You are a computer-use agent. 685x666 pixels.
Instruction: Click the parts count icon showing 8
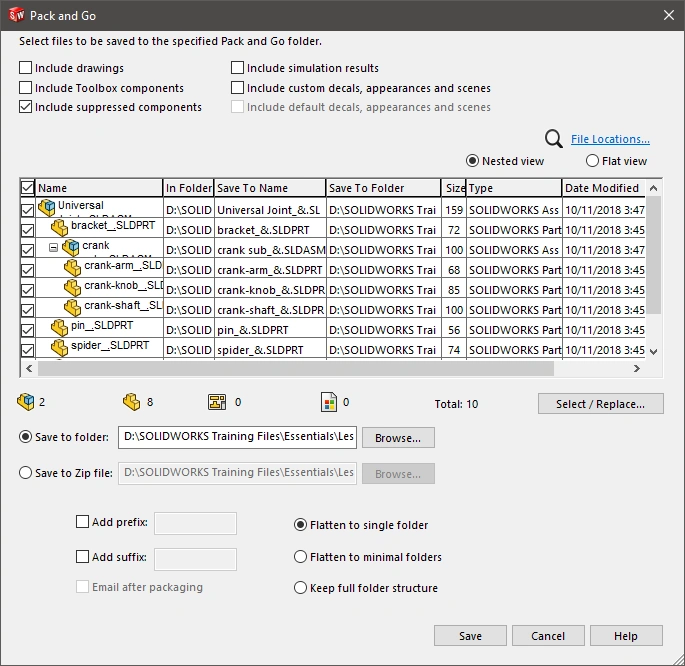point(131,402)
